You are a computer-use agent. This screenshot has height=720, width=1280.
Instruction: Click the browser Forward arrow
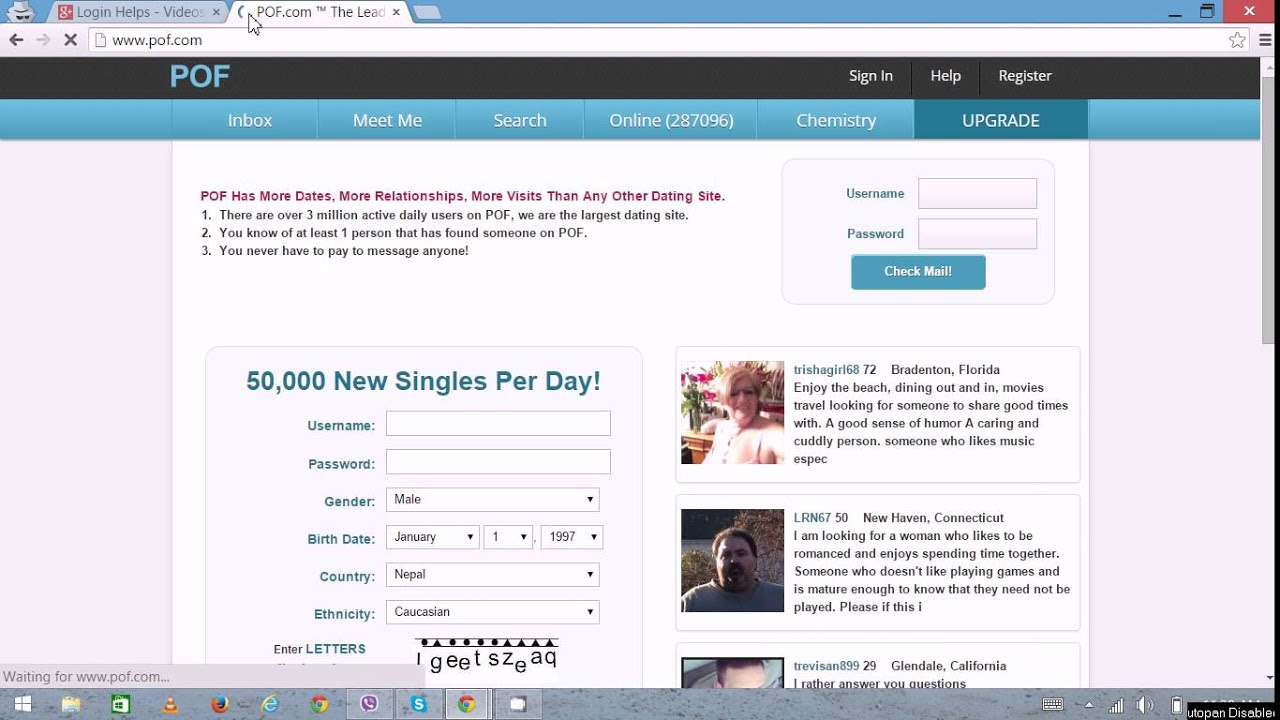pyautogui.click(x=43, y=40)
